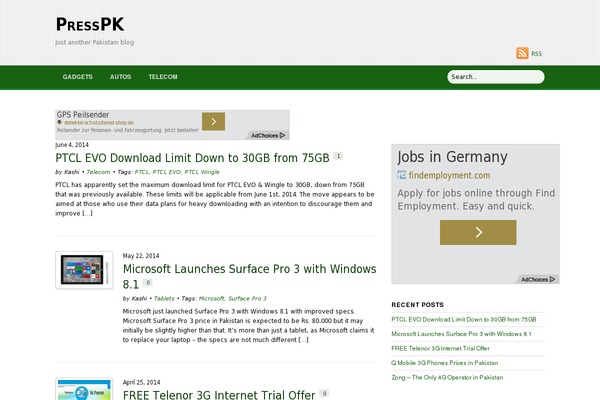Open recent post Zong Only 4G Operator
Image resolution: width=600 pixels, height=400 pixels.
pos(447,377)
